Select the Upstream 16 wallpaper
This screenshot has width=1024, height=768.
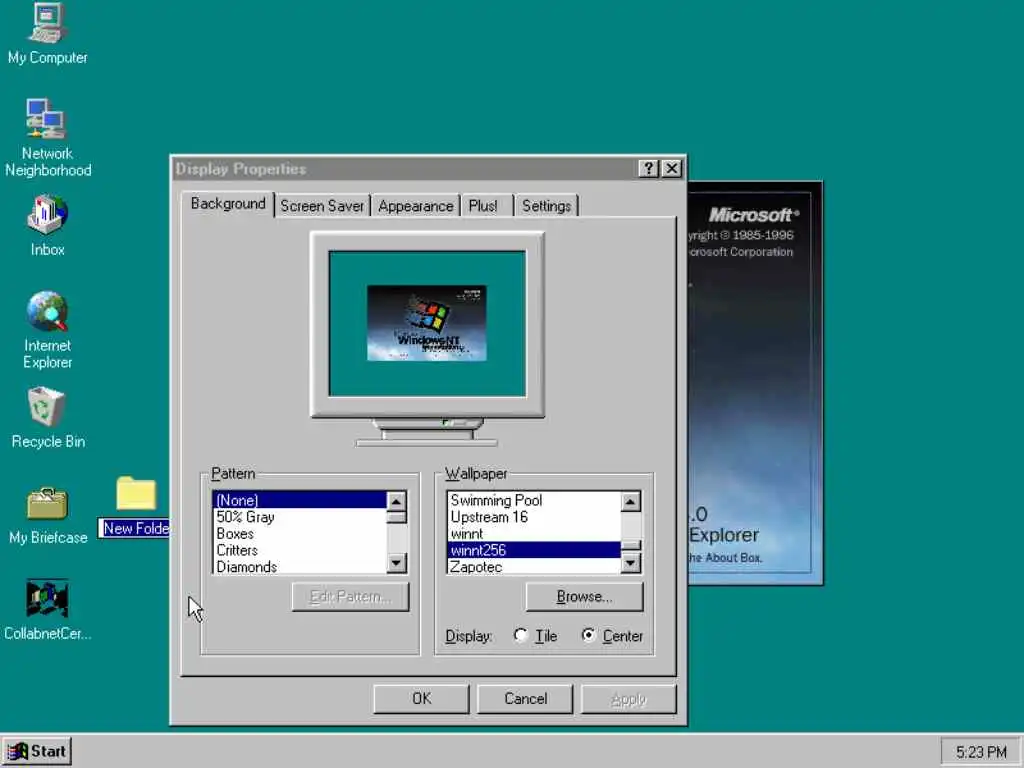pos(534,517)
